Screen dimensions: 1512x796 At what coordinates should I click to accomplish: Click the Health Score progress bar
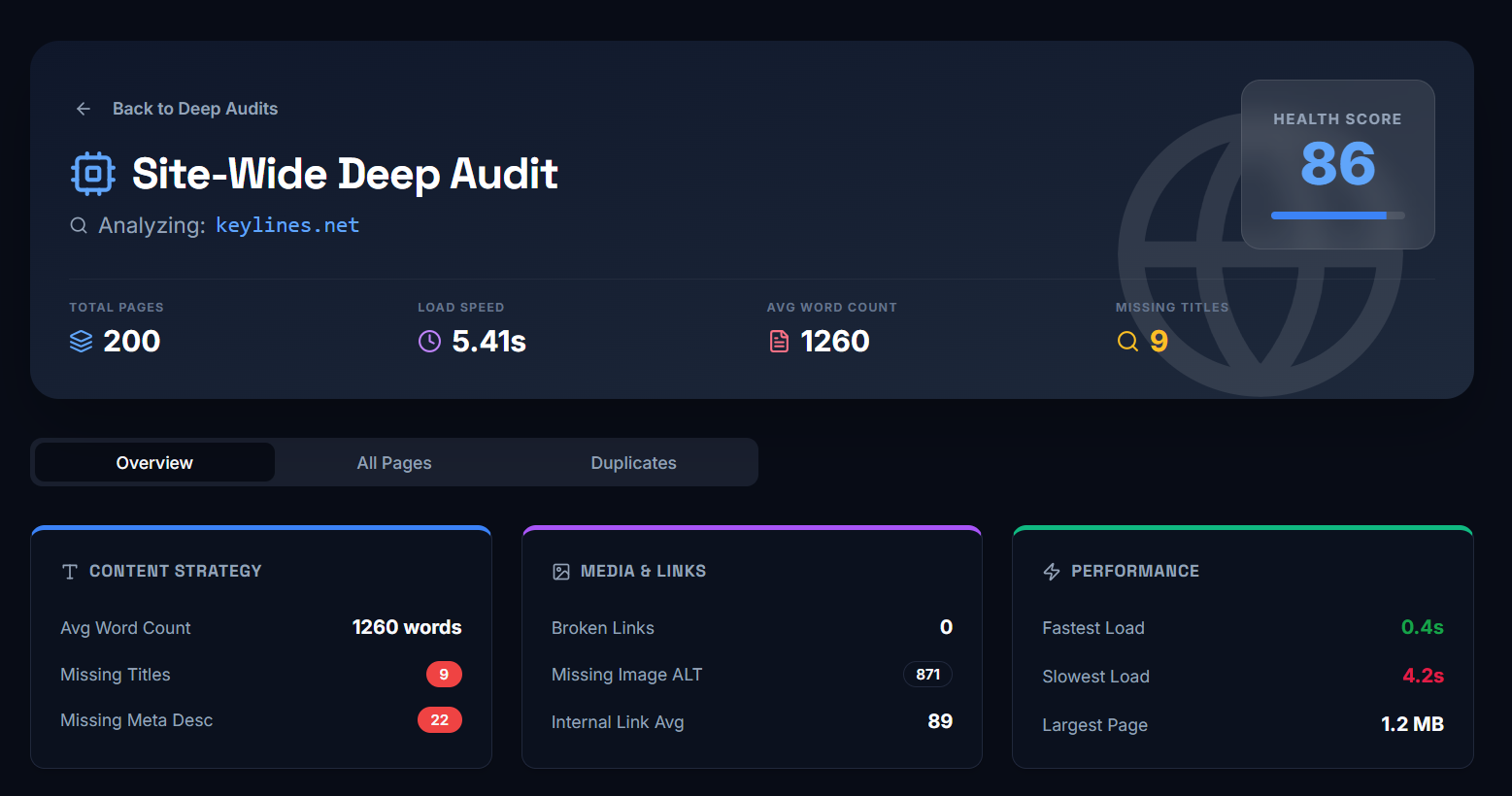pyautogui.click(x=1337, y=216)
